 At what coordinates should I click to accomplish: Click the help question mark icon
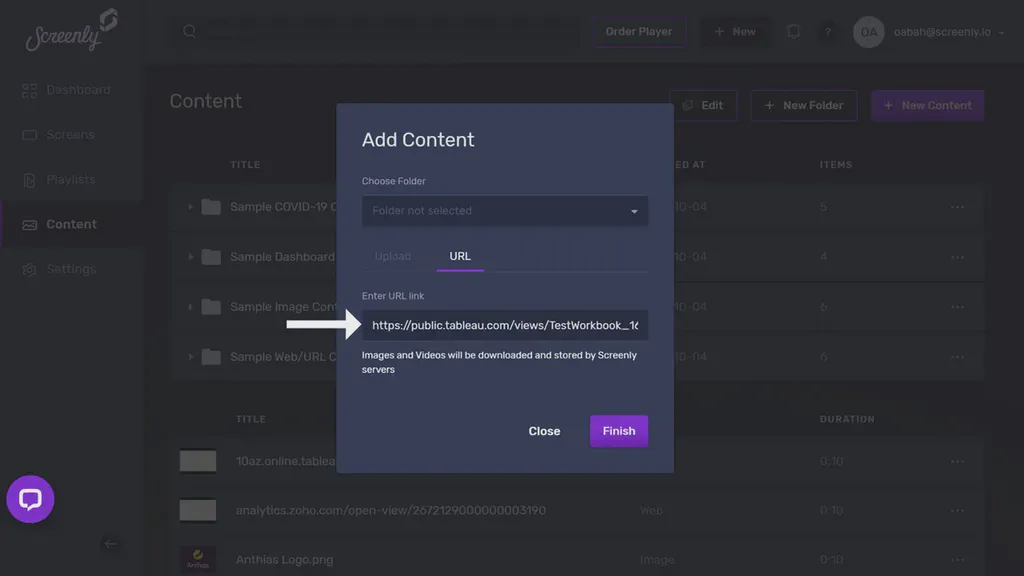828,32
